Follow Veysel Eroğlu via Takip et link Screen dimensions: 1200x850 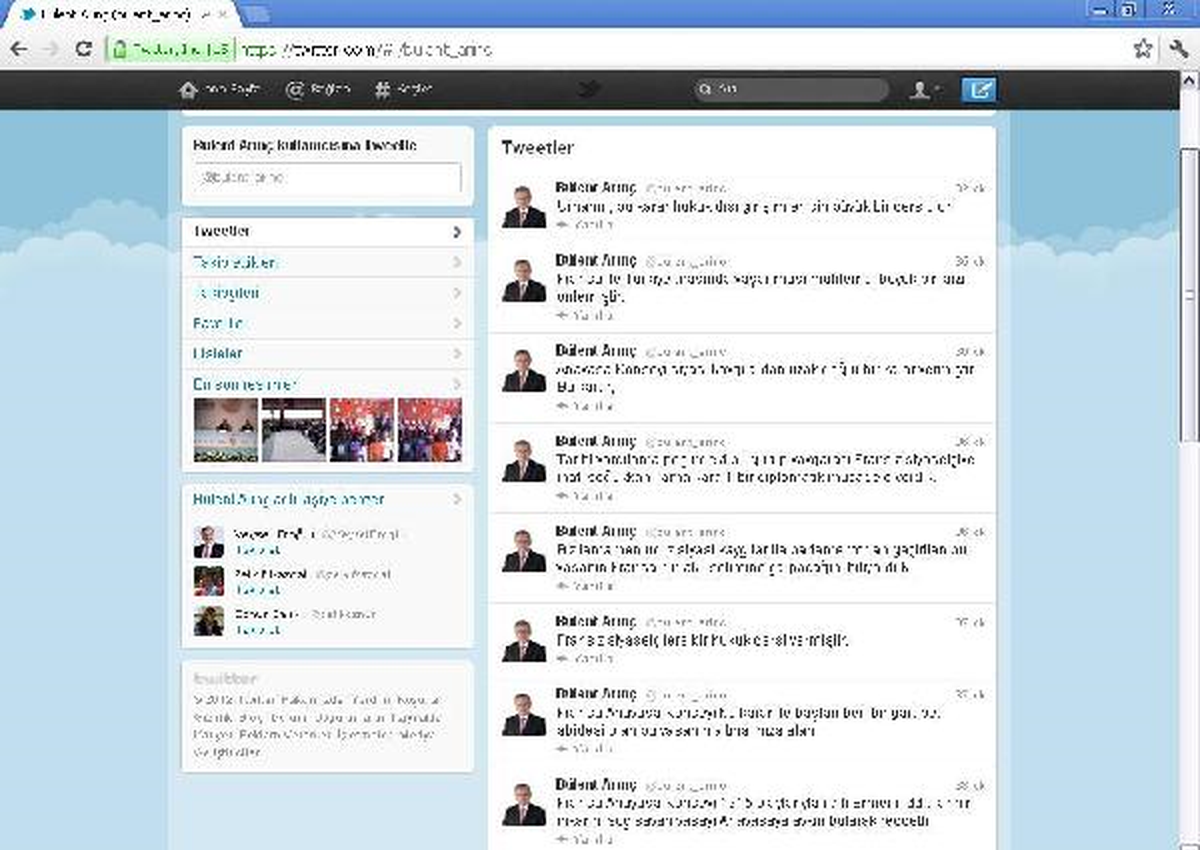point(258,551)
